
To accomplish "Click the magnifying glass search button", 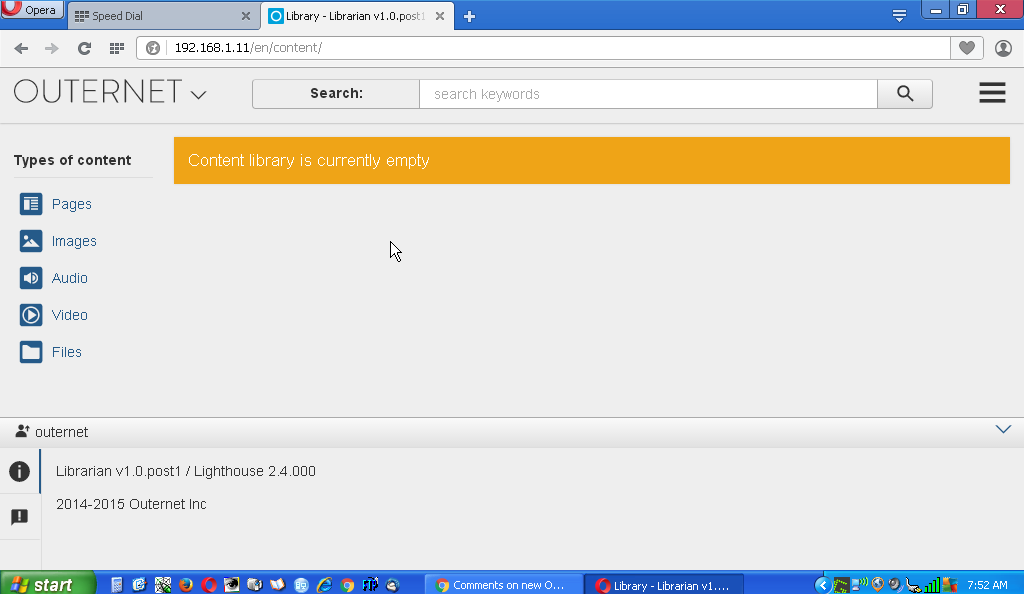I will tap(904, 94).
